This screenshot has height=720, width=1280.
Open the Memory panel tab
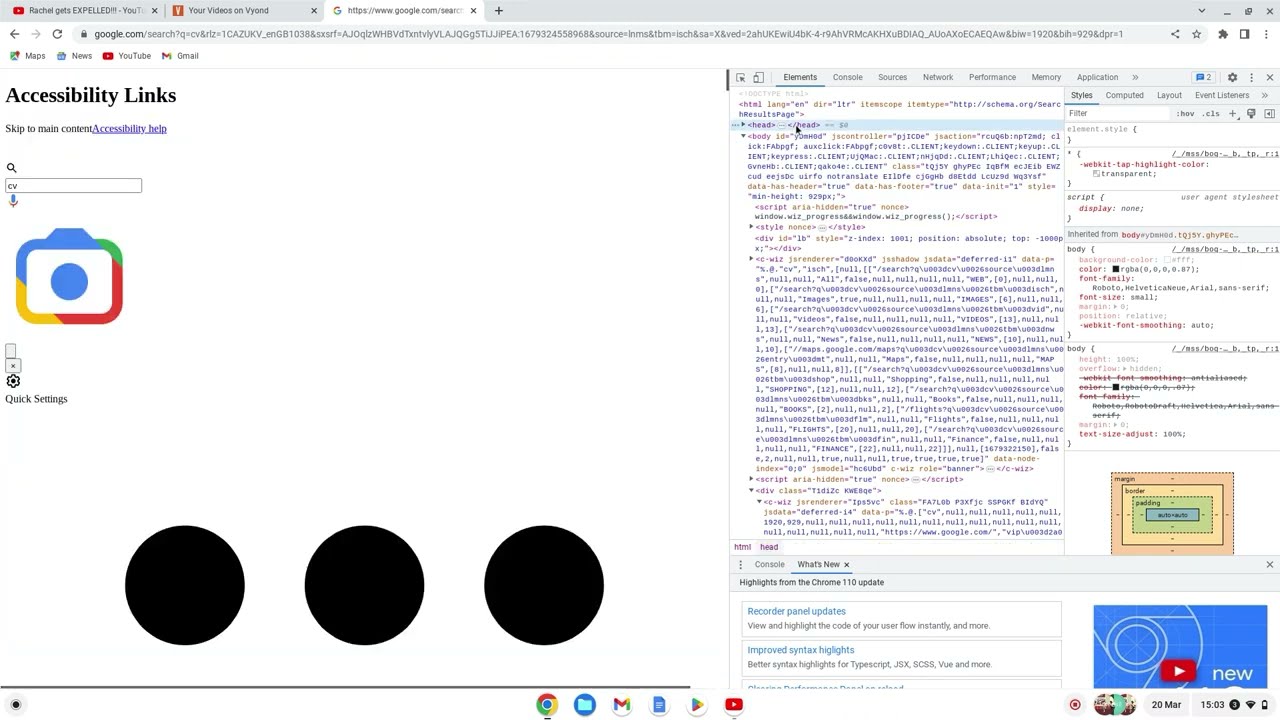click(x=1046, y=77)
